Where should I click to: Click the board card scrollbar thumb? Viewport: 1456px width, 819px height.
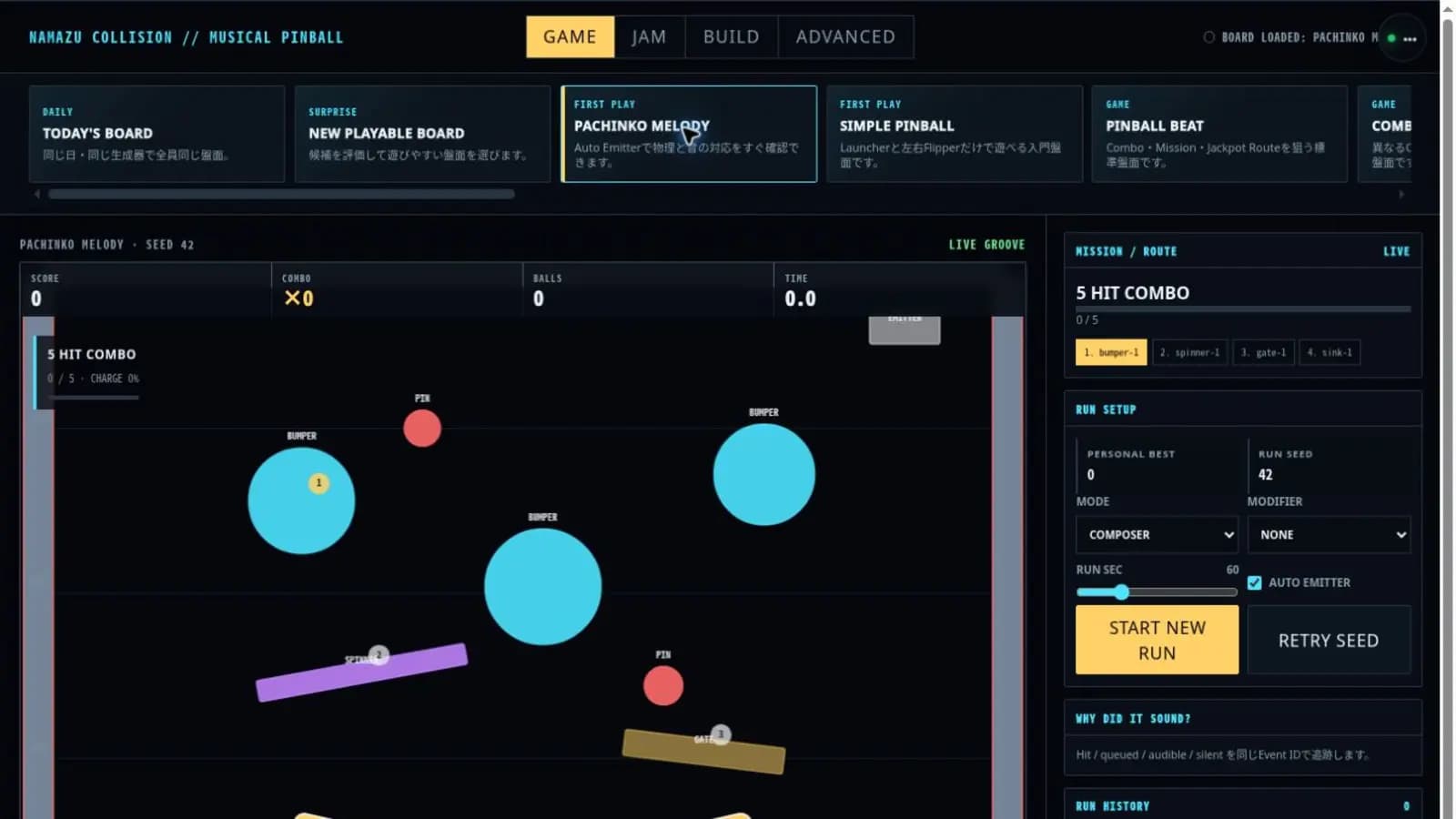281,194
